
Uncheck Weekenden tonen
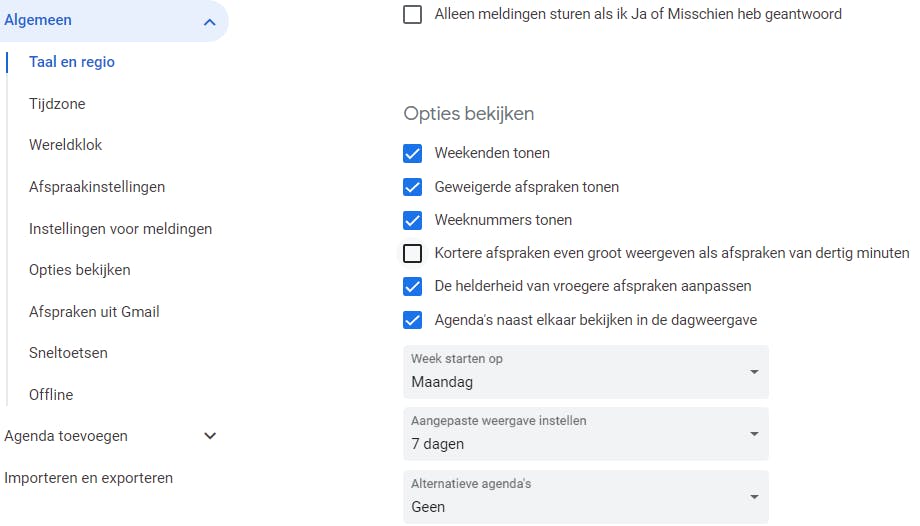point(412,154)
